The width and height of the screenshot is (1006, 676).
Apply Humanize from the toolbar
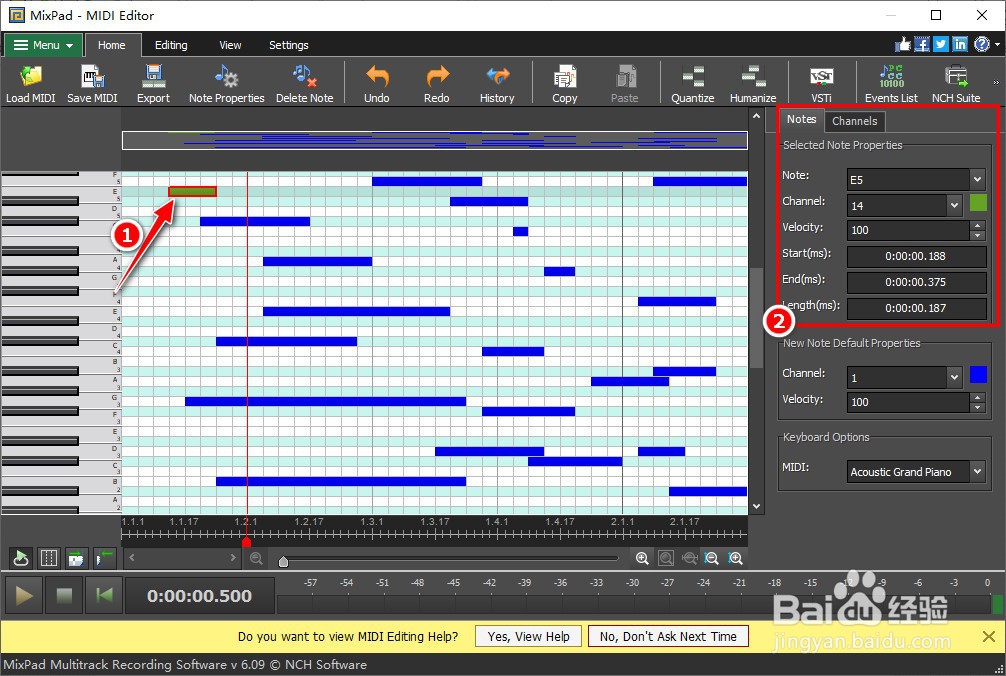point(753,84)
